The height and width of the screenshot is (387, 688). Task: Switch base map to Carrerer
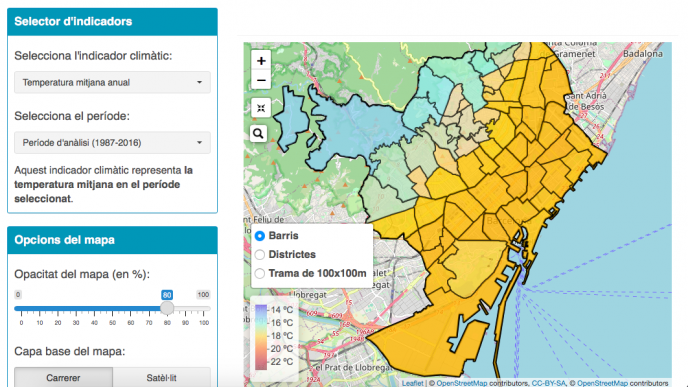click(x=63, y=377)
